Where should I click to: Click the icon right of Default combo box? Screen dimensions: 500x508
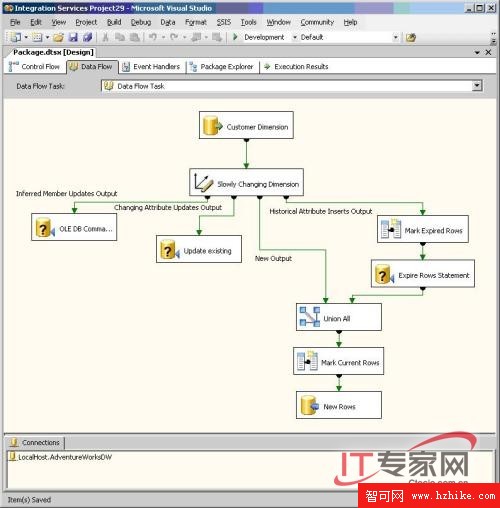pyautogui.click(x=411, y=37)
